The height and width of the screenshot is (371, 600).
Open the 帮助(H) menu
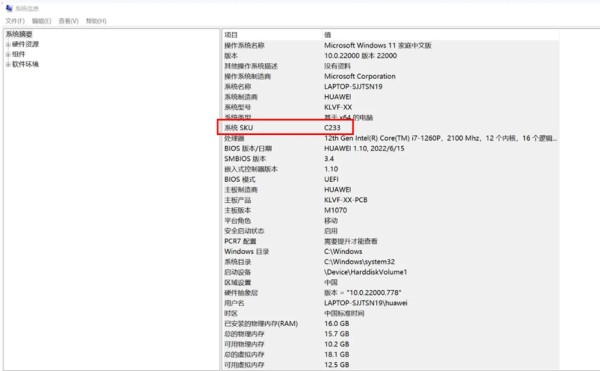96,21
